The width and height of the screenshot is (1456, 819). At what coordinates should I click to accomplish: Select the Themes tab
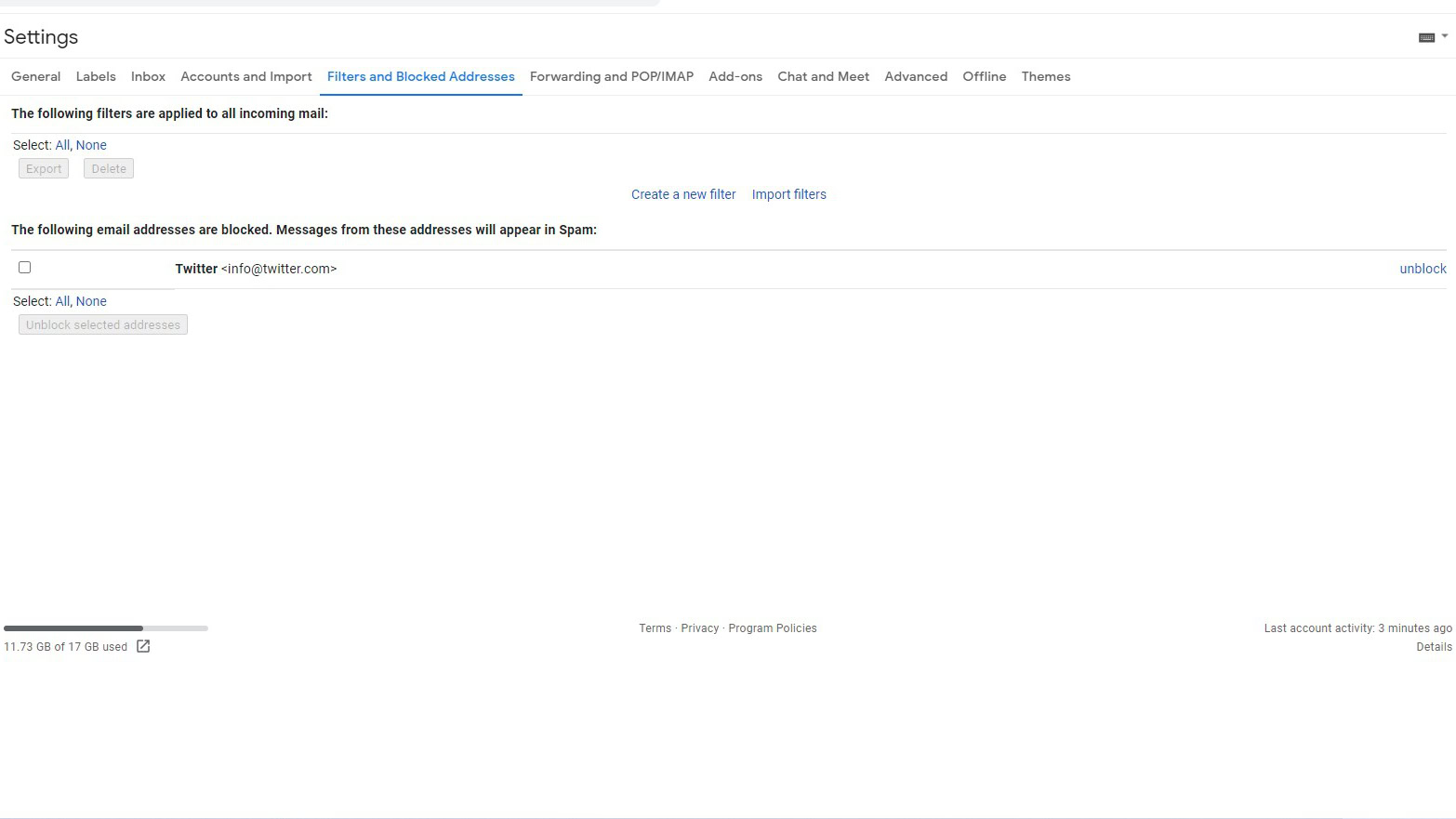pyautogui.click(x=1046, y=76)
